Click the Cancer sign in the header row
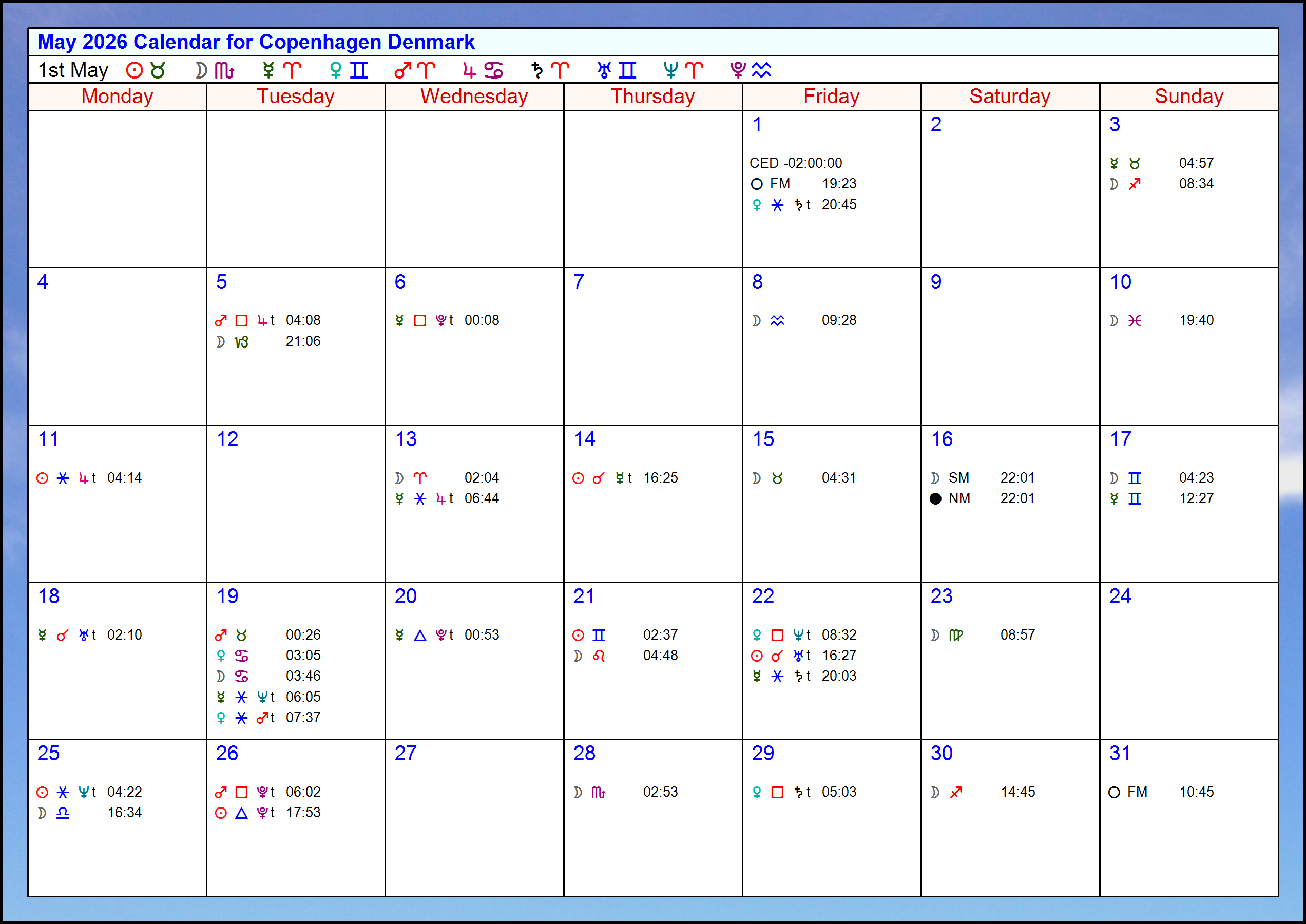Viewport: 1306px width, 924px height. 493,70
